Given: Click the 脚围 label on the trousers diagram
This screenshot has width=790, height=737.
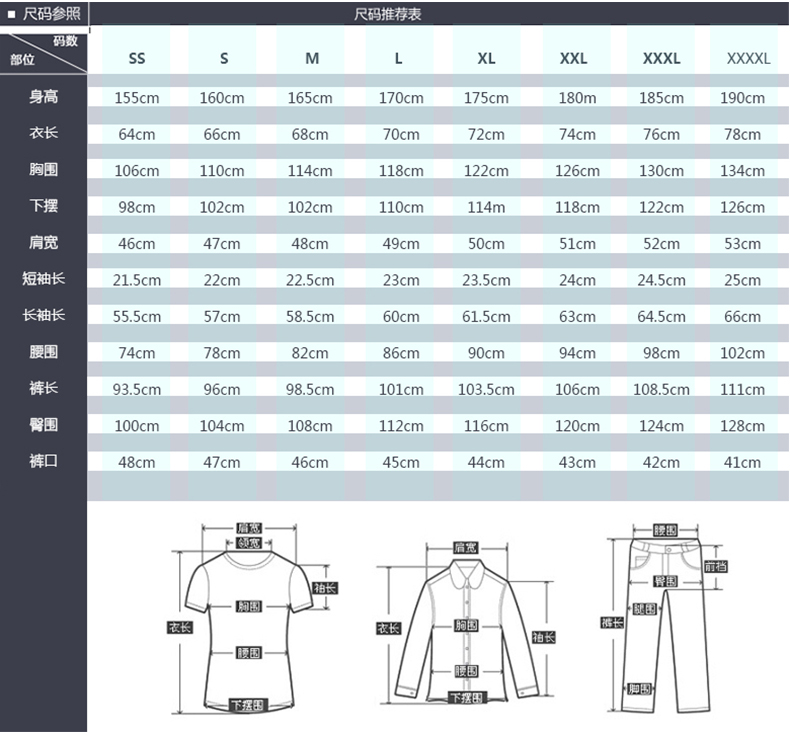Looking at the screenshot, I should (640, 688).
